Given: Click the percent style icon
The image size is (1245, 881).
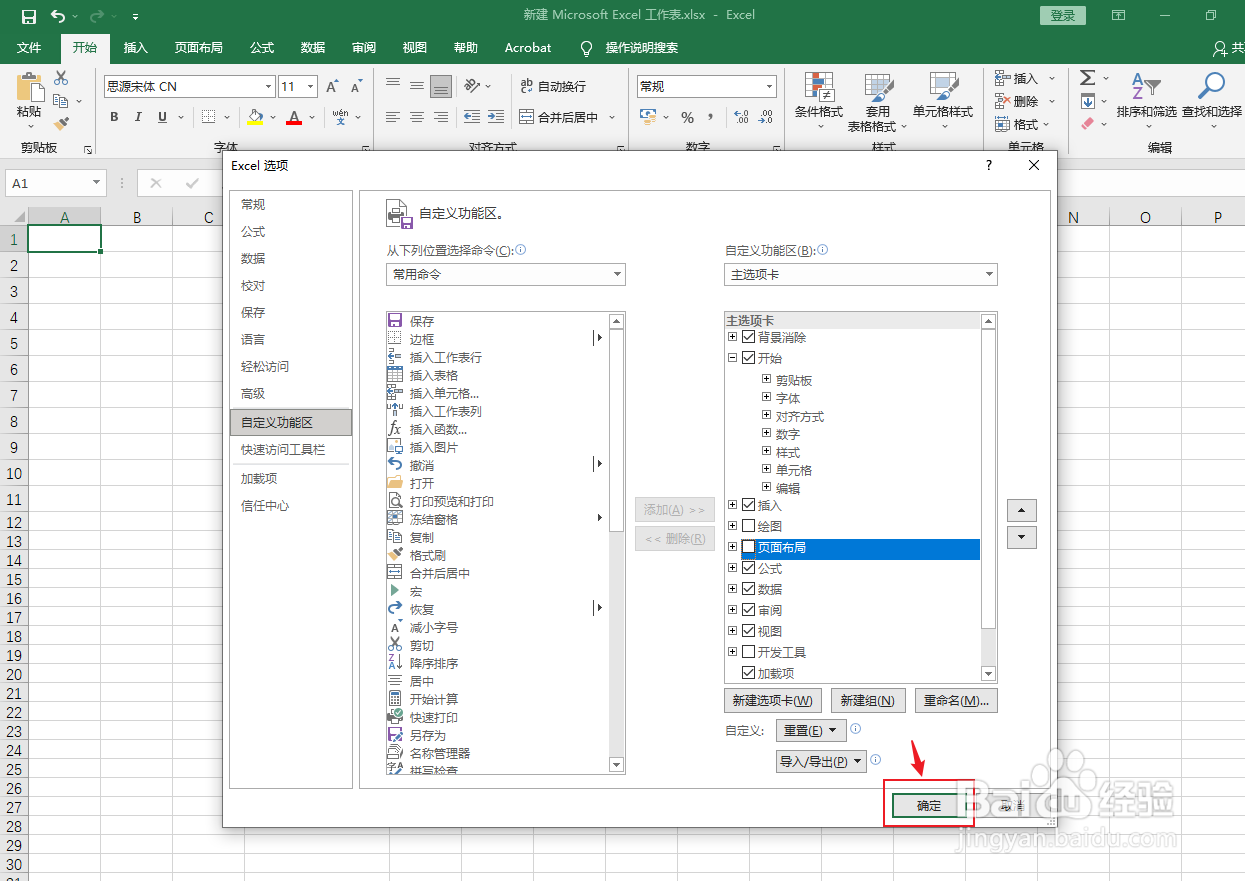Looking at the screenshot, I should pyautogui.click(x=687, y=117).
